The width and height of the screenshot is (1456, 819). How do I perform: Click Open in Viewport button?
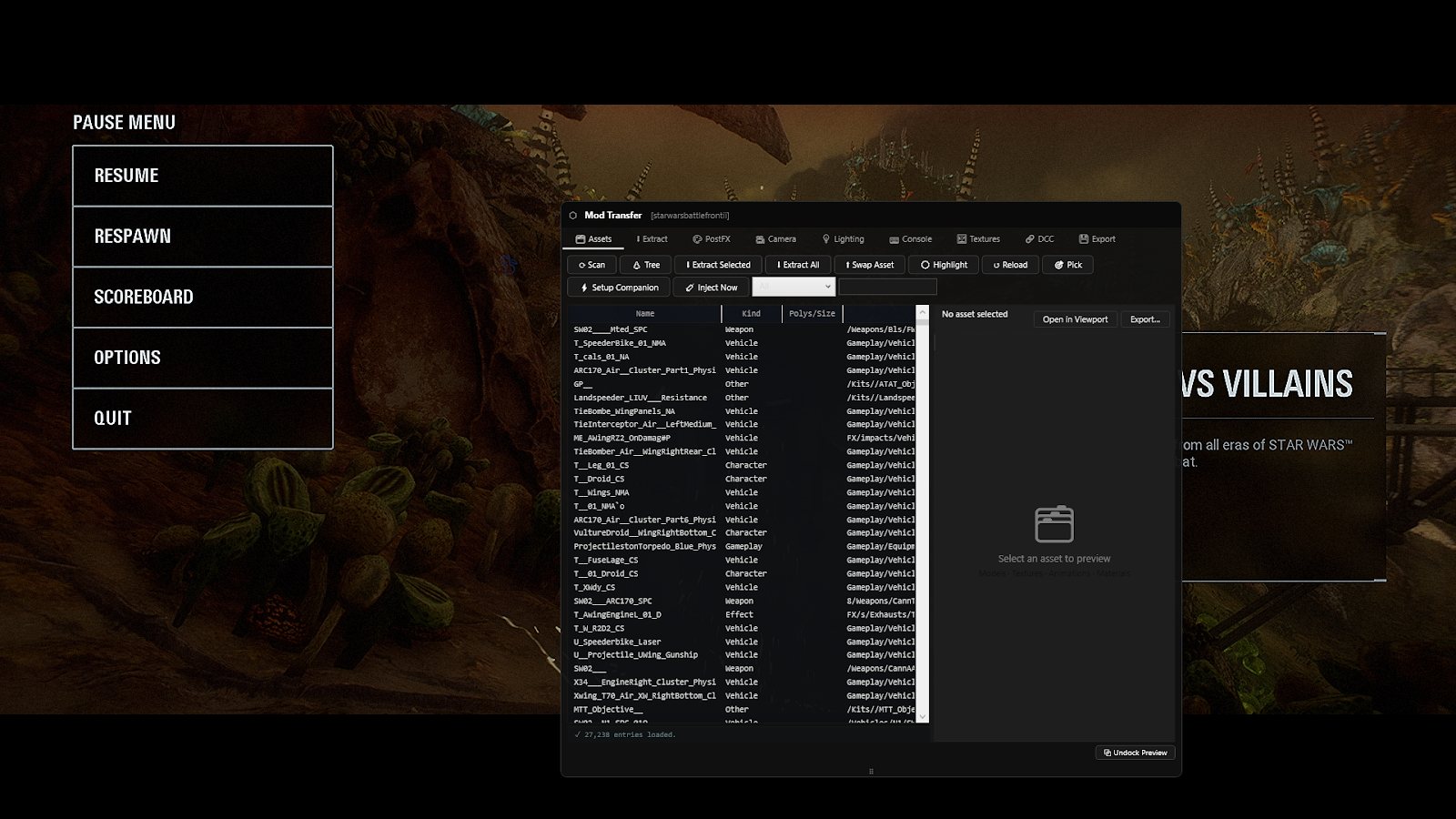1075,319
